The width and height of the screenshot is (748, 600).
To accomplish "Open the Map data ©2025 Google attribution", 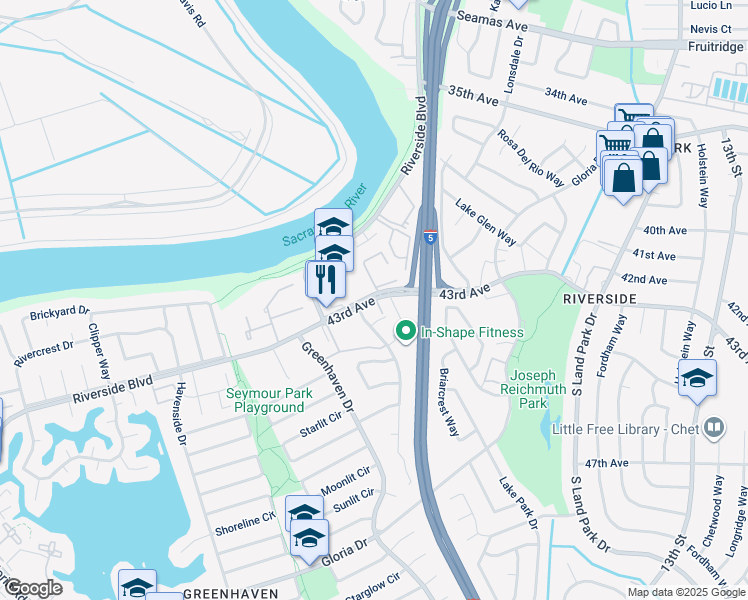I will [x=686, y=592].
